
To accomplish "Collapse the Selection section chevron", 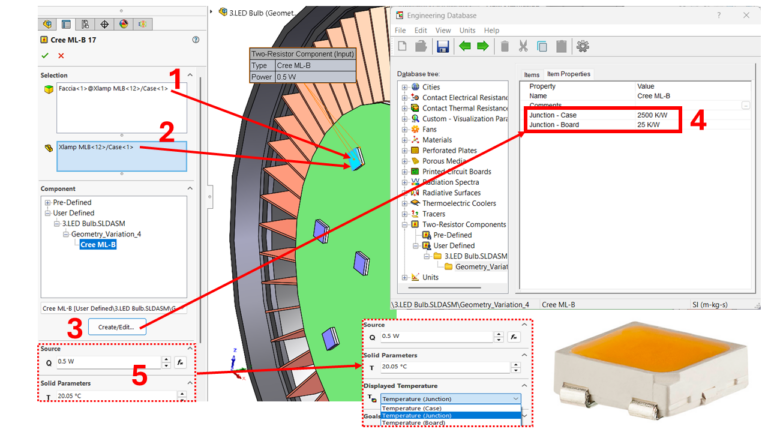I will coord(190,75).
